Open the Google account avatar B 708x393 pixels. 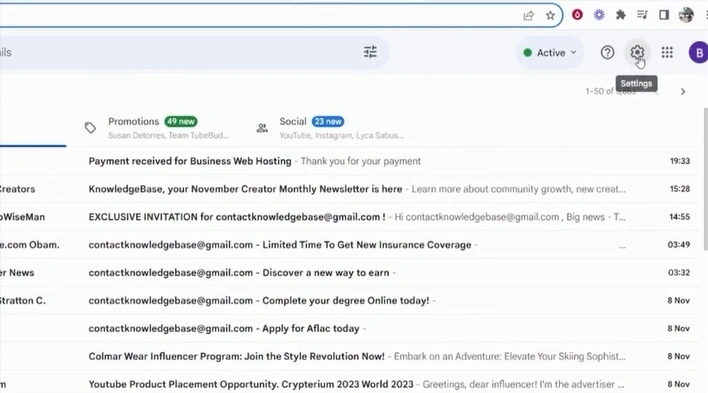click(699, 52)
